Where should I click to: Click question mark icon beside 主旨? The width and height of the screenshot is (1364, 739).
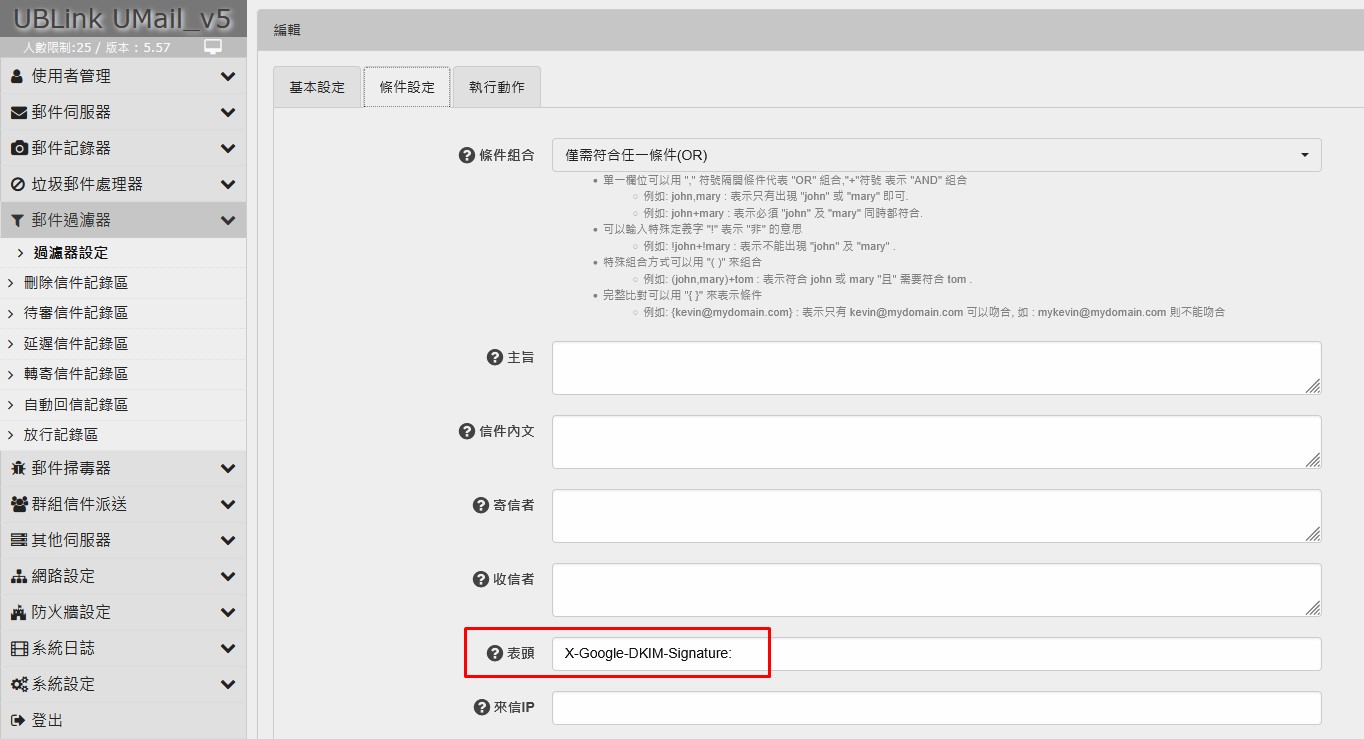pyautogui.click(x=494, y=357)
